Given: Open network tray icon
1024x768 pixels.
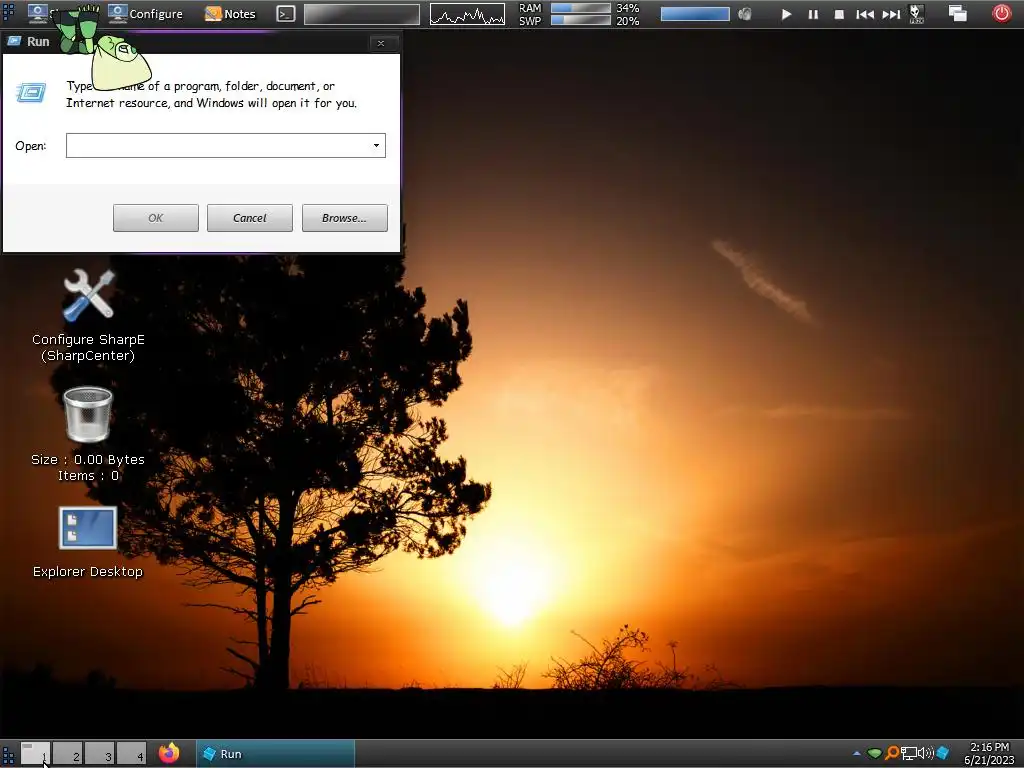Looking at the screenshot, I should (x=908, y=754).
